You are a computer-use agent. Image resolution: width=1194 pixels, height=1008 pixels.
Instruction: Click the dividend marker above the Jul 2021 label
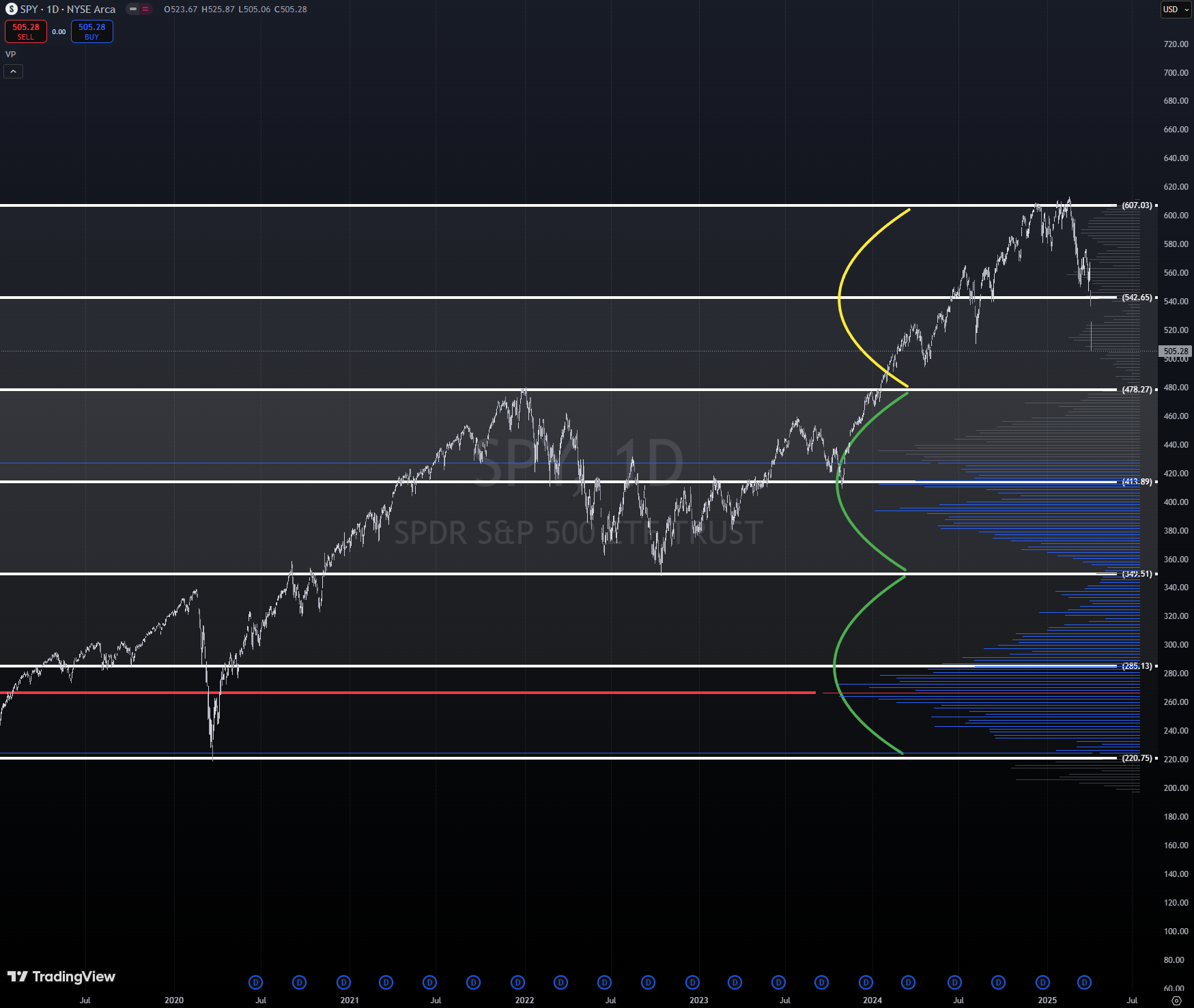coord(429,983)
